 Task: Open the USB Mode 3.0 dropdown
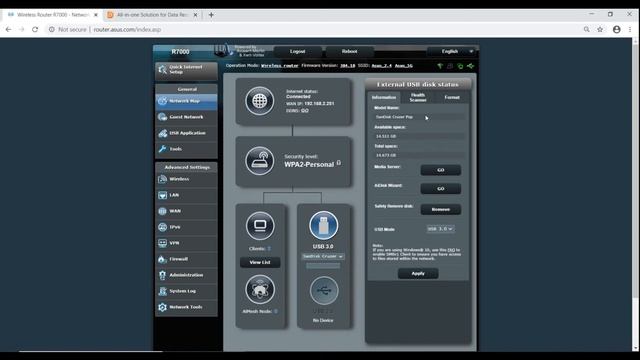[440, 229]
